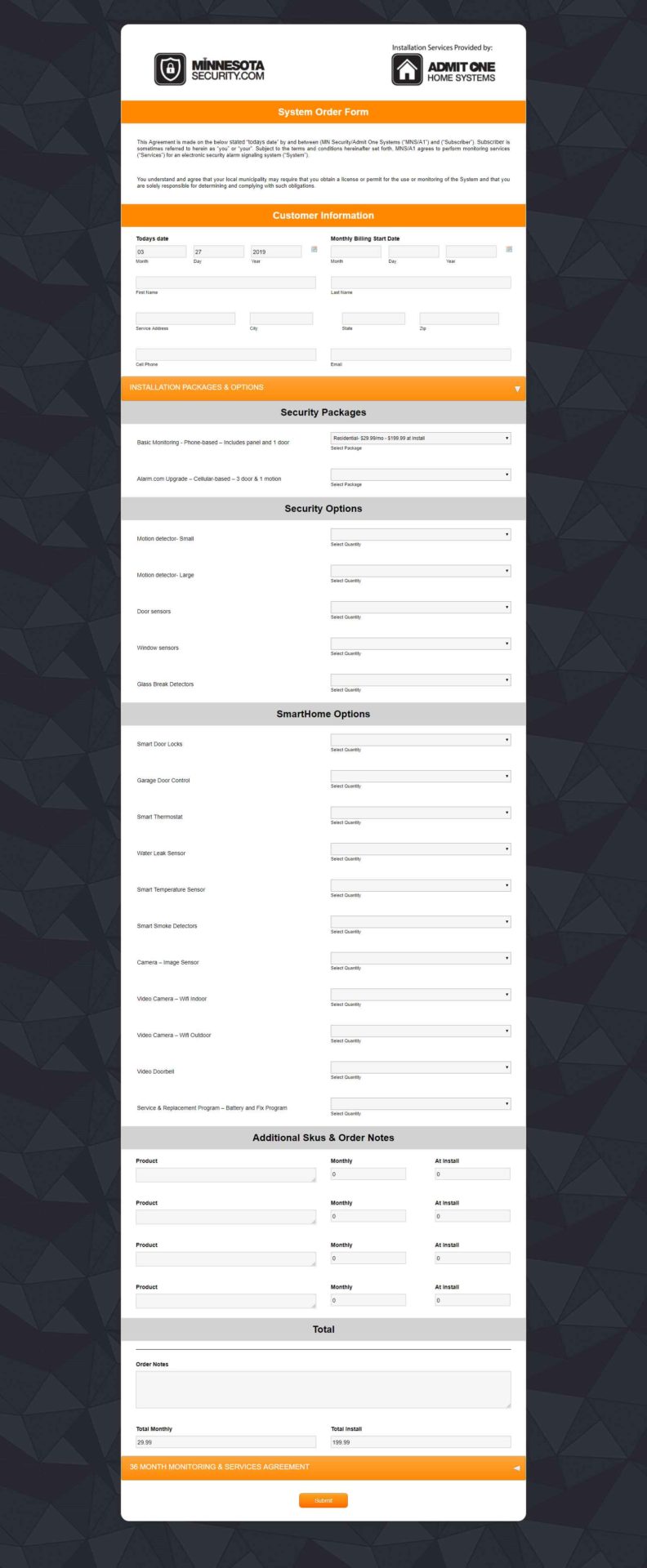Open the Alarm.com Upgrade package dropdown
The width and height of the screenshot is (647, 1568).
421,474
